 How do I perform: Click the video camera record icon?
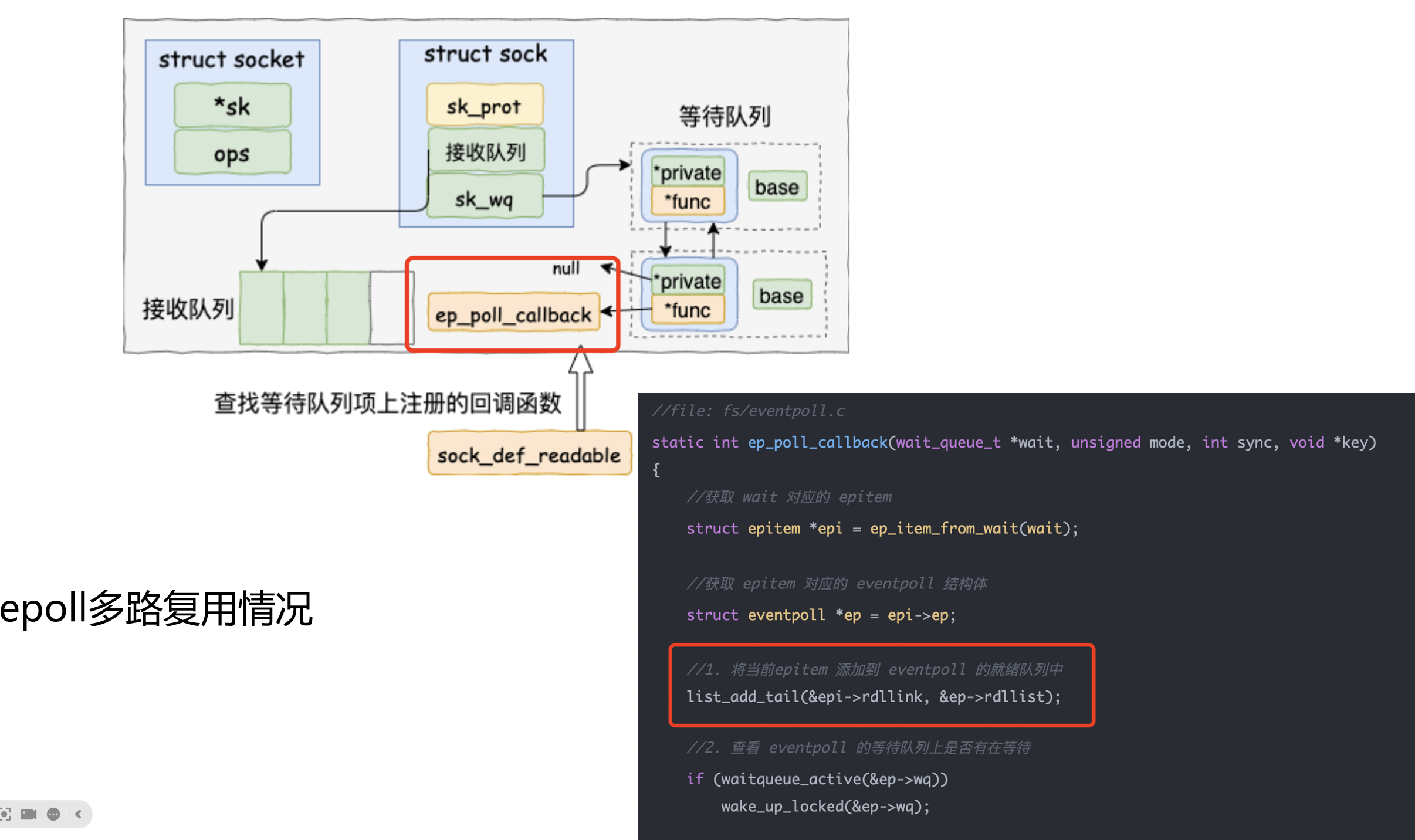click(29, 814)
